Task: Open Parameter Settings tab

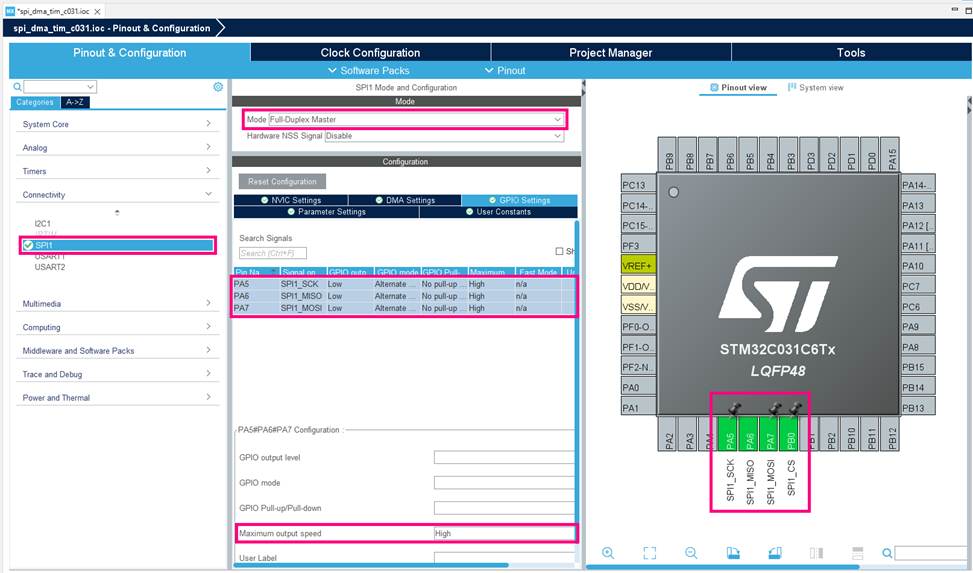Action: click(326, 212)
